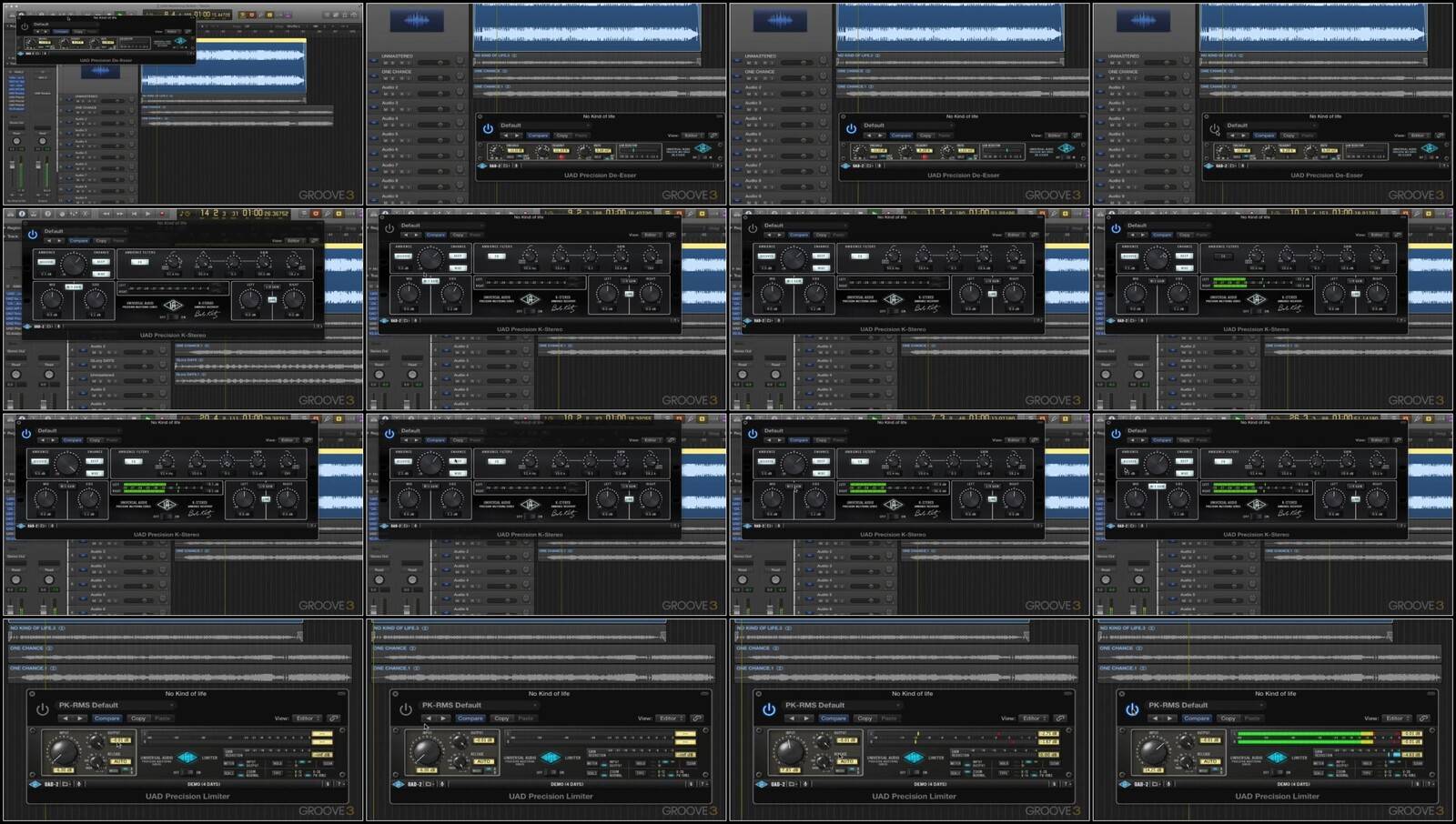Viewport: 1456px width, 824px height.
Task: Click the UAD-2 logo in top row's second frame
Action: point(482,166)
